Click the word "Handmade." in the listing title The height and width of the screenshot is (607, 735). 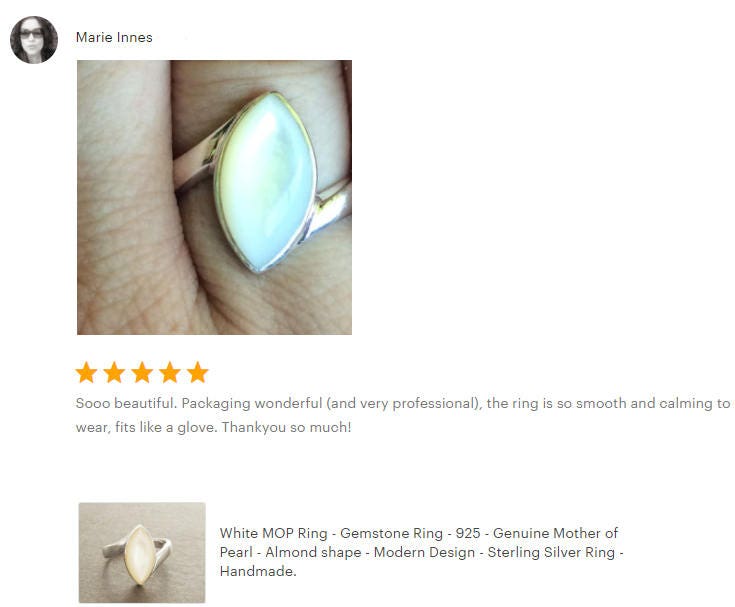[258, 571]
